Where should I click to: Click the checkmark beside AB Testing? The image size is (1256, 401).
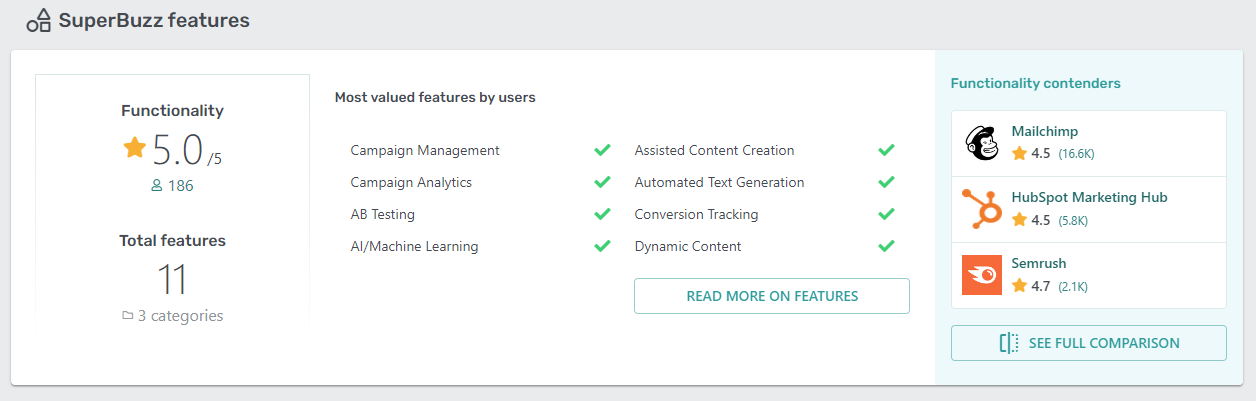click(602, 214)
